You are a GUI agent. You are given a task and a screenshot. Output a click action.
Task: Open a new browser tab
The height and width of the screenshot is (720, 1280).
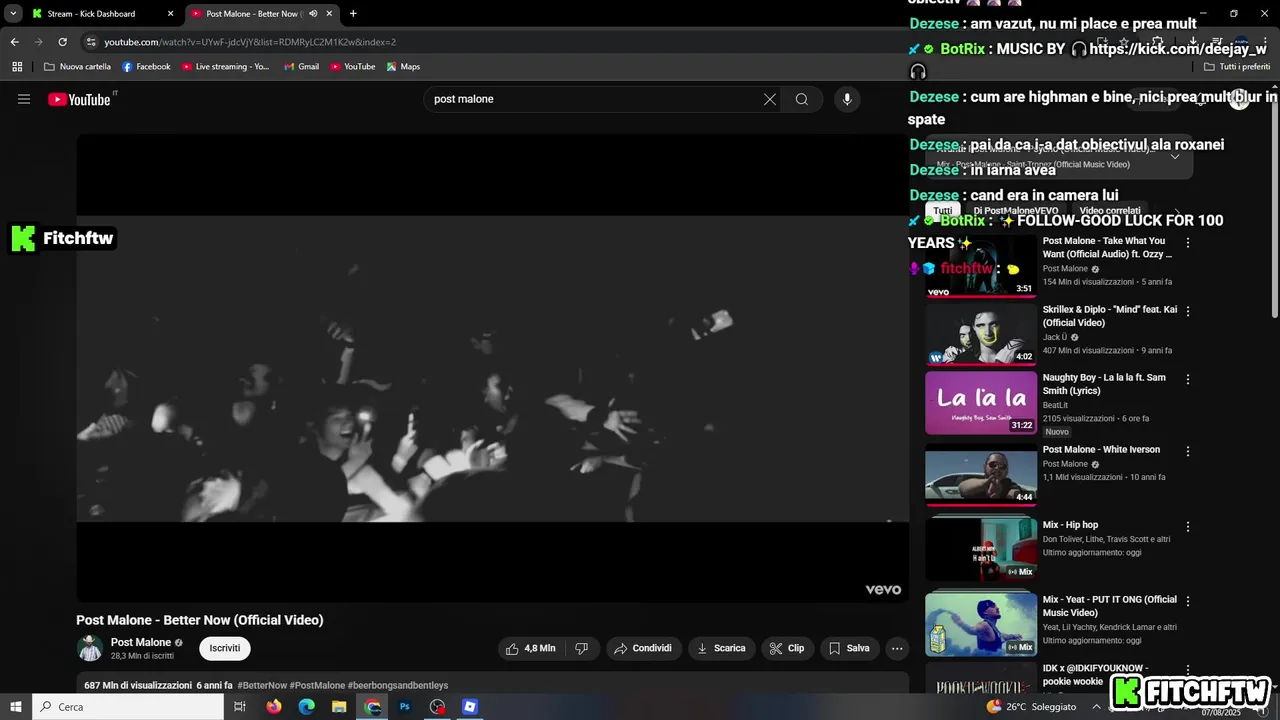[353, 14]
